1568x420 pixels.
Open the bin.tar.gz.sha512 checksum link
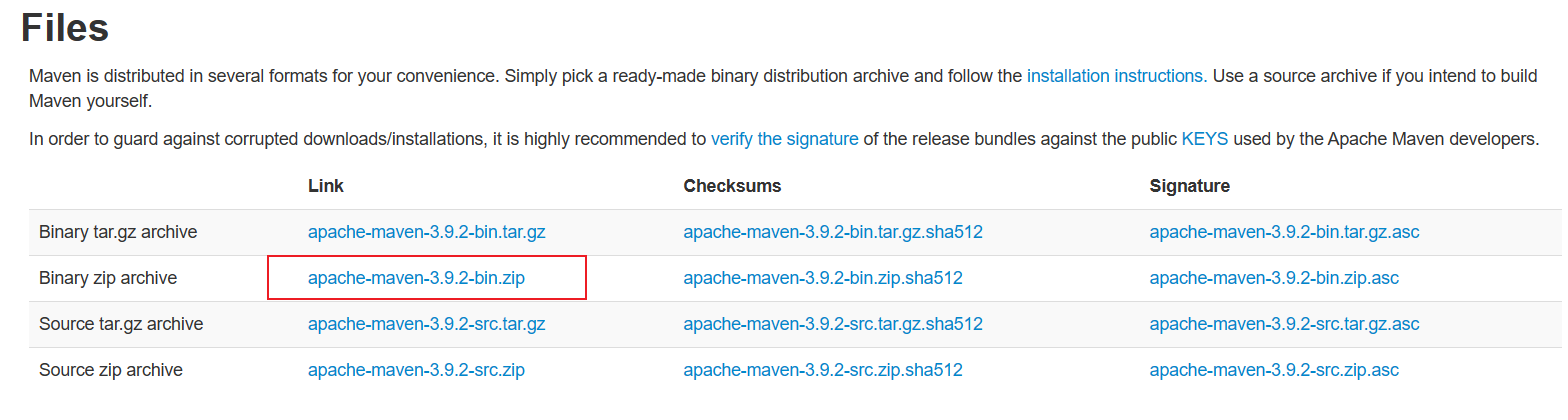(833, 232)
